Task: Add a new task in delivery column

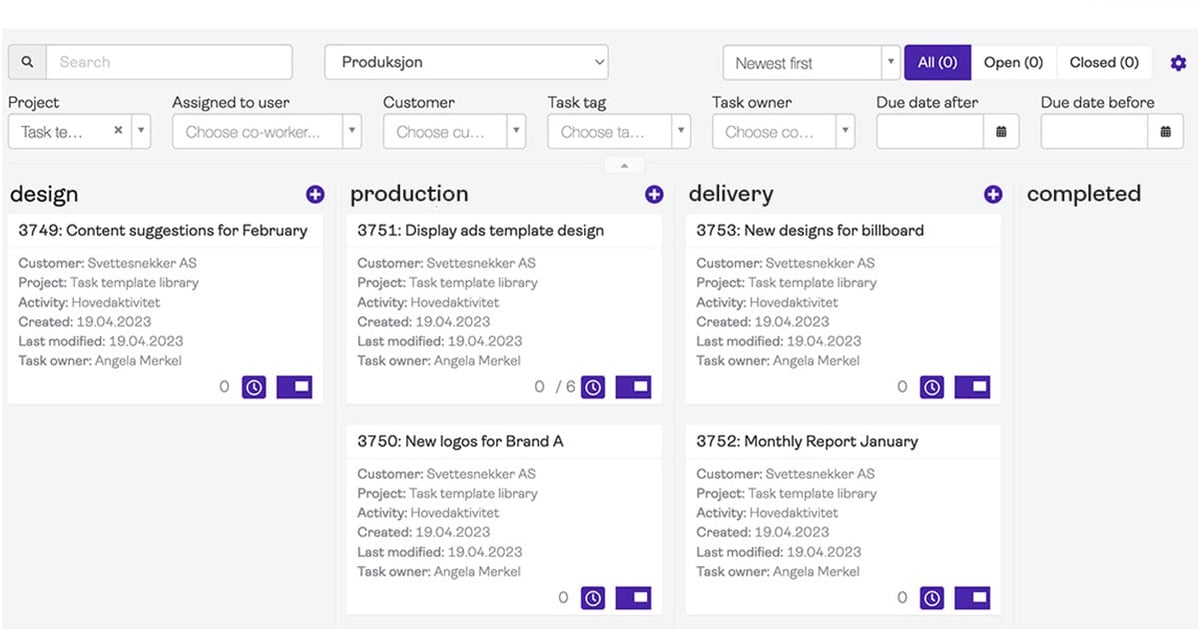Action: 992,194
